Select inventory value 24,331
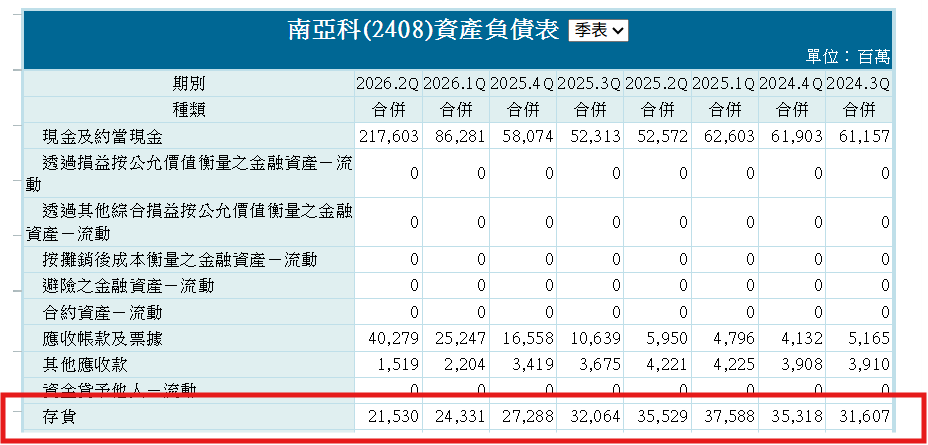 click(460, 417)
